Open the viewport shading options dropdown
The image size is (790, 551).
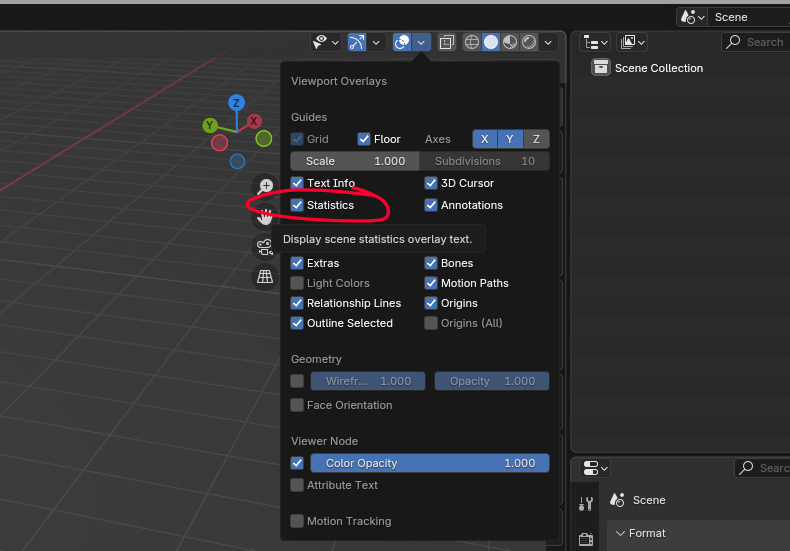[547, 42]
